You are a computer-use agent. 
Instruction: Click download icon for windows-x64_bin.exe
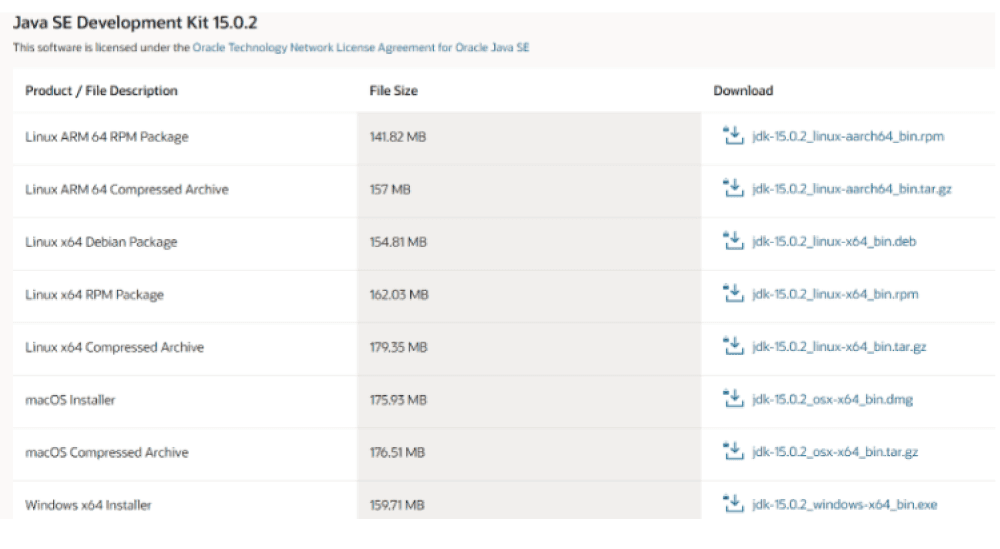point(733,504)
